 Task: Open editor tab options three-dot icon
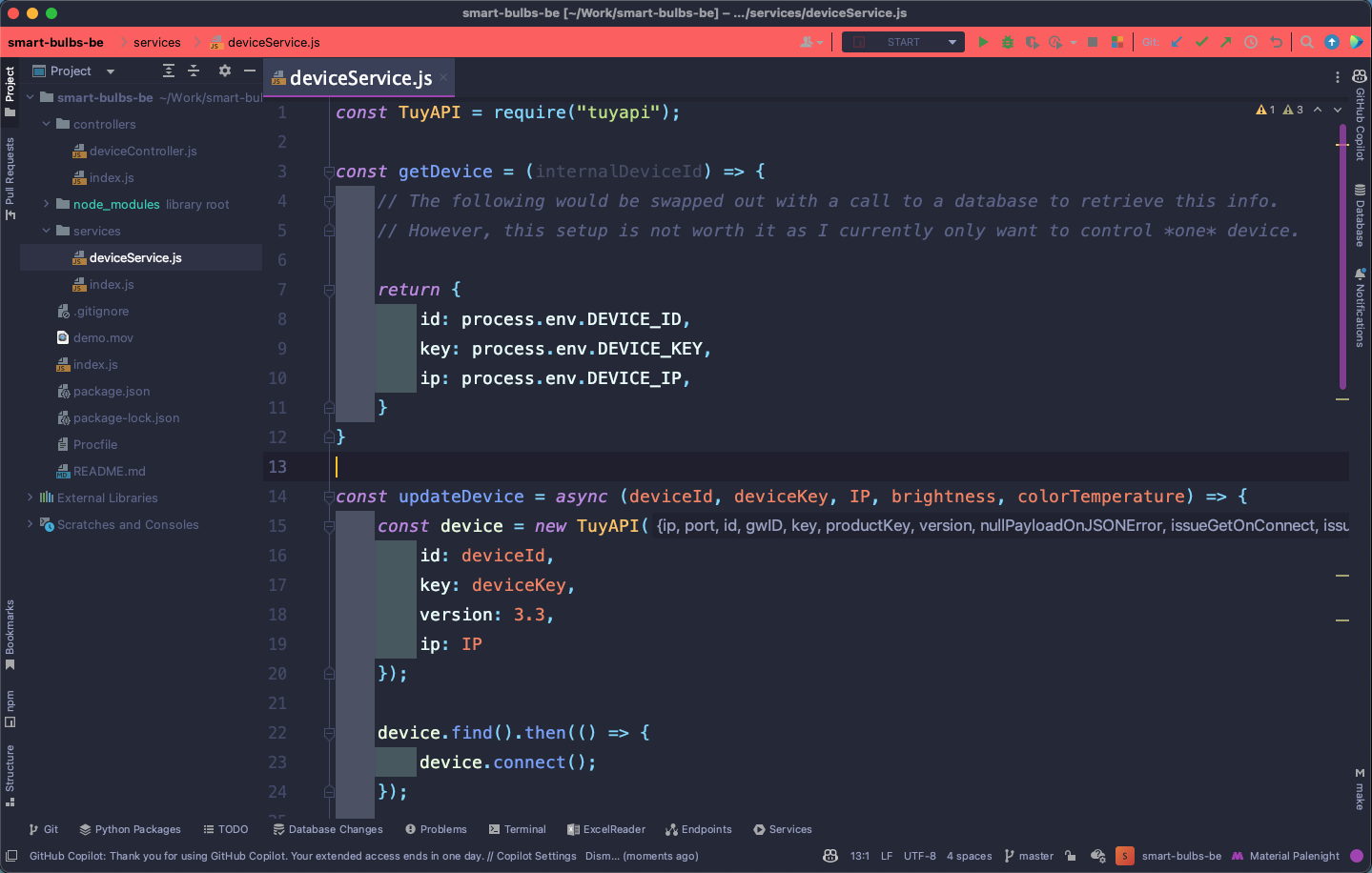pyautogui.click(x=1338, y=77)
